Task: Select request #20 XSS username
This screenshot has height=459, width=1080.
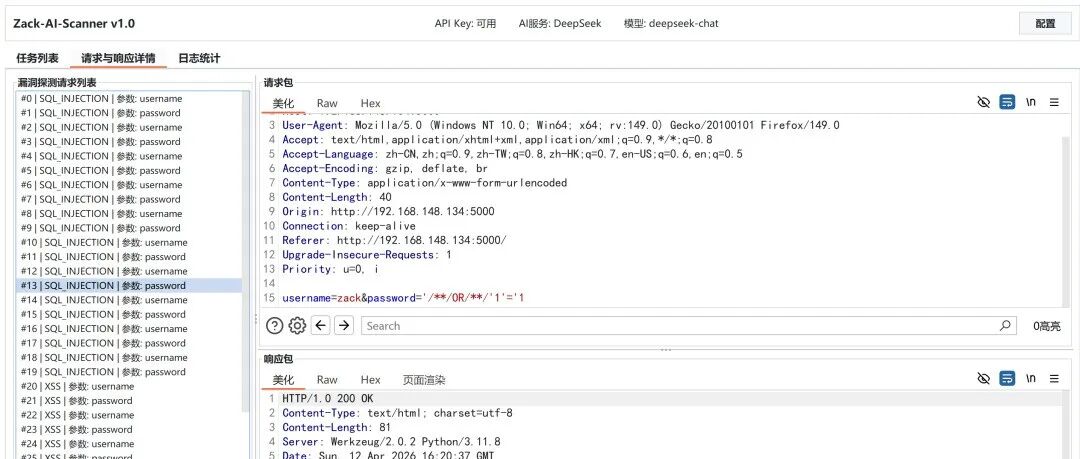Action: pos(129,386)
